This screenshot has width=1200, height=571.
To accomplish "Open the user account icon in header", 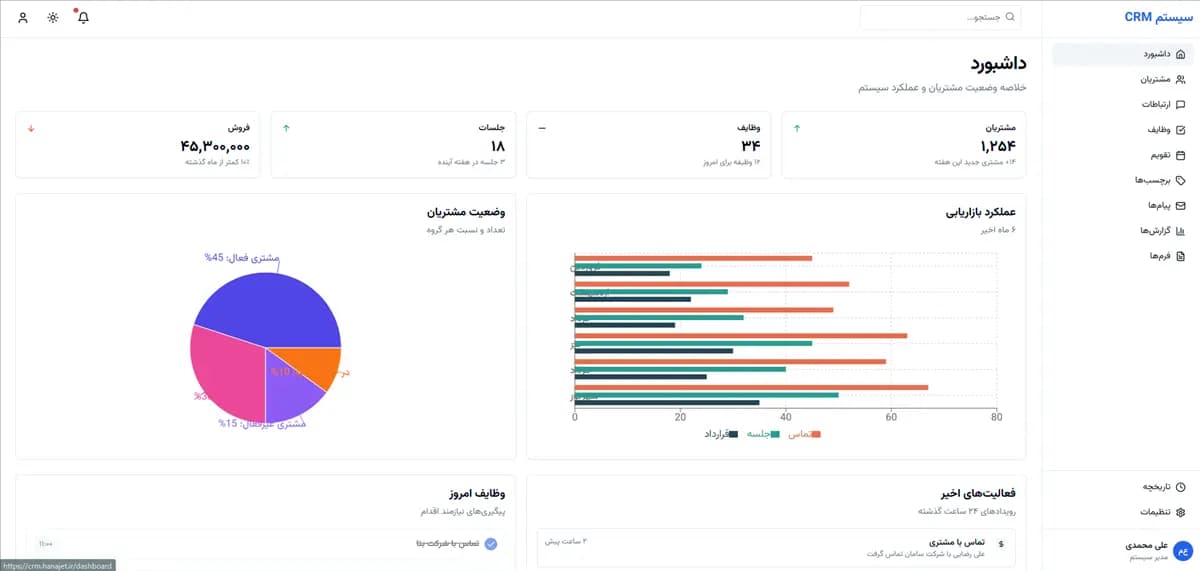I will tap(23, 18).
